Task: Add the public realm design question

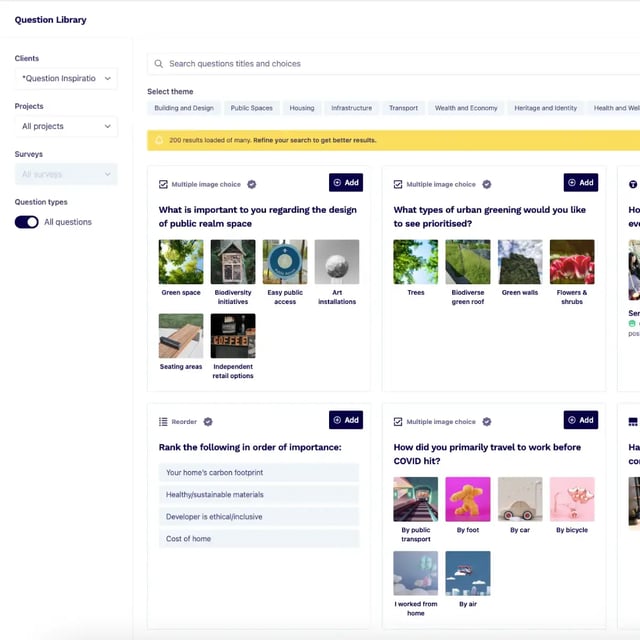Action: [x=346, y=182]
